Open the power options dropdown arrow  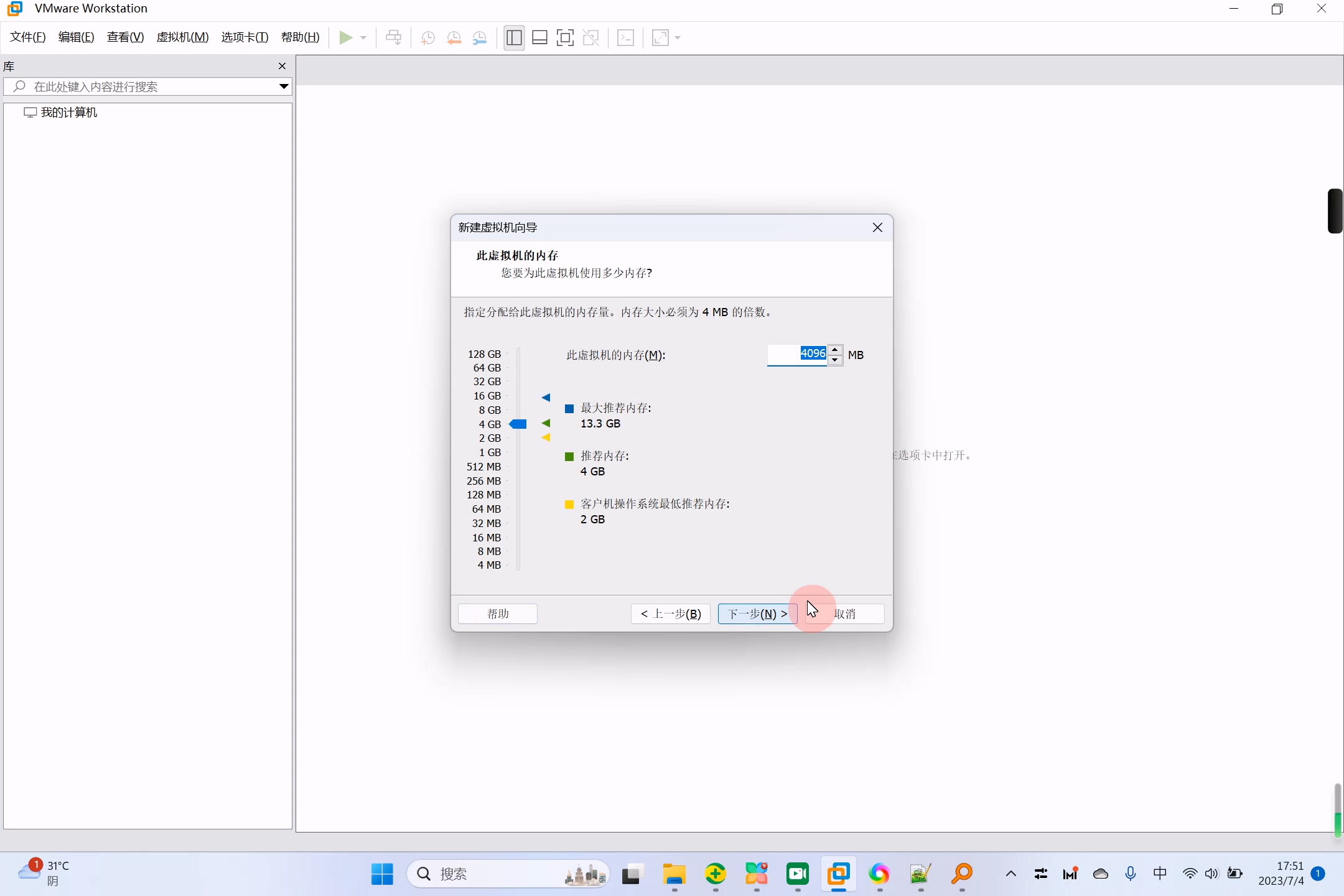tap(363, 38)
